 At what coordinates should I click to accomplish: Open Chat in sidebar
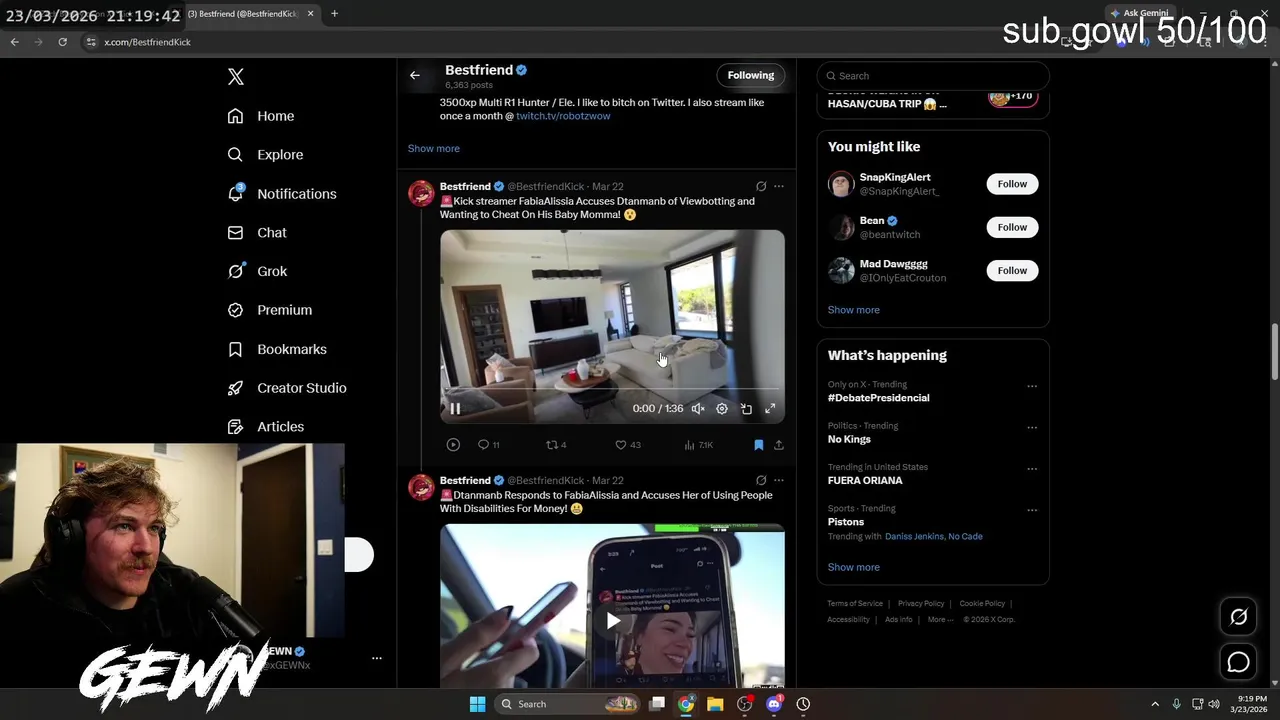(x=257, y=232)
